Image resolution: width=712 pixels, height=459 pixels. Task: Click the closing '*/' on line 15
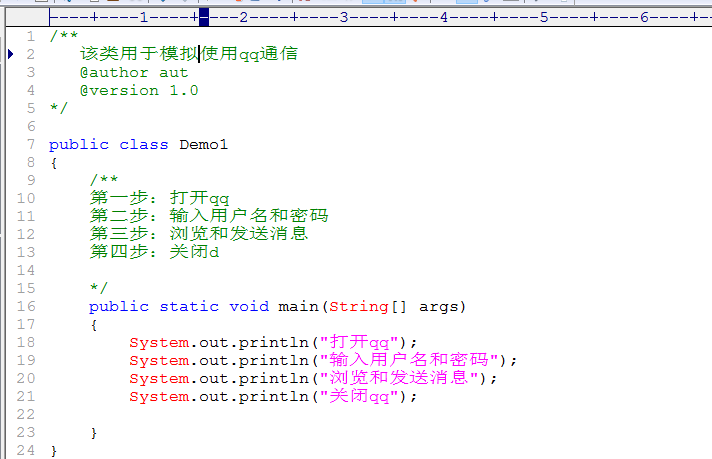click(99, 287)
